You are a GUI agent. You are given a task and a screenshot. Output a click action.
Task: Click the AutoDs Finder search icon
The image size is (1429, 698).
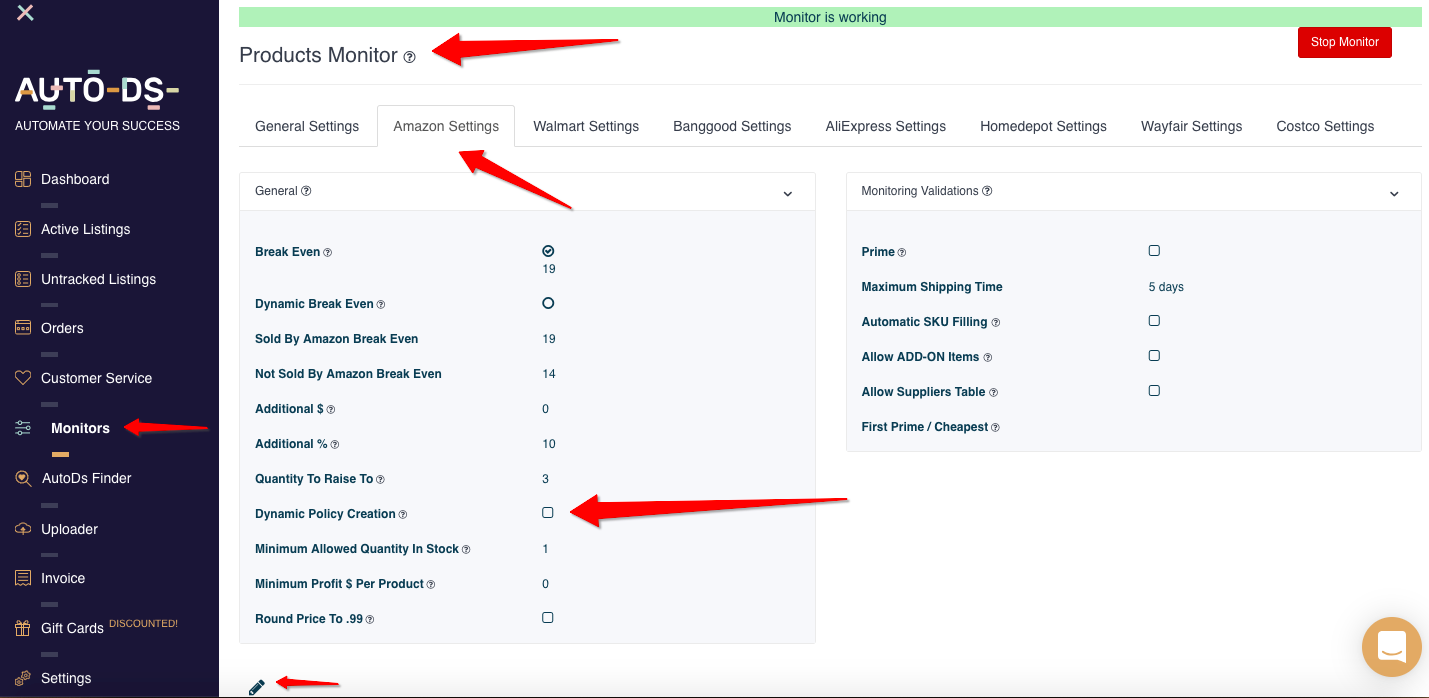[23, 478]
